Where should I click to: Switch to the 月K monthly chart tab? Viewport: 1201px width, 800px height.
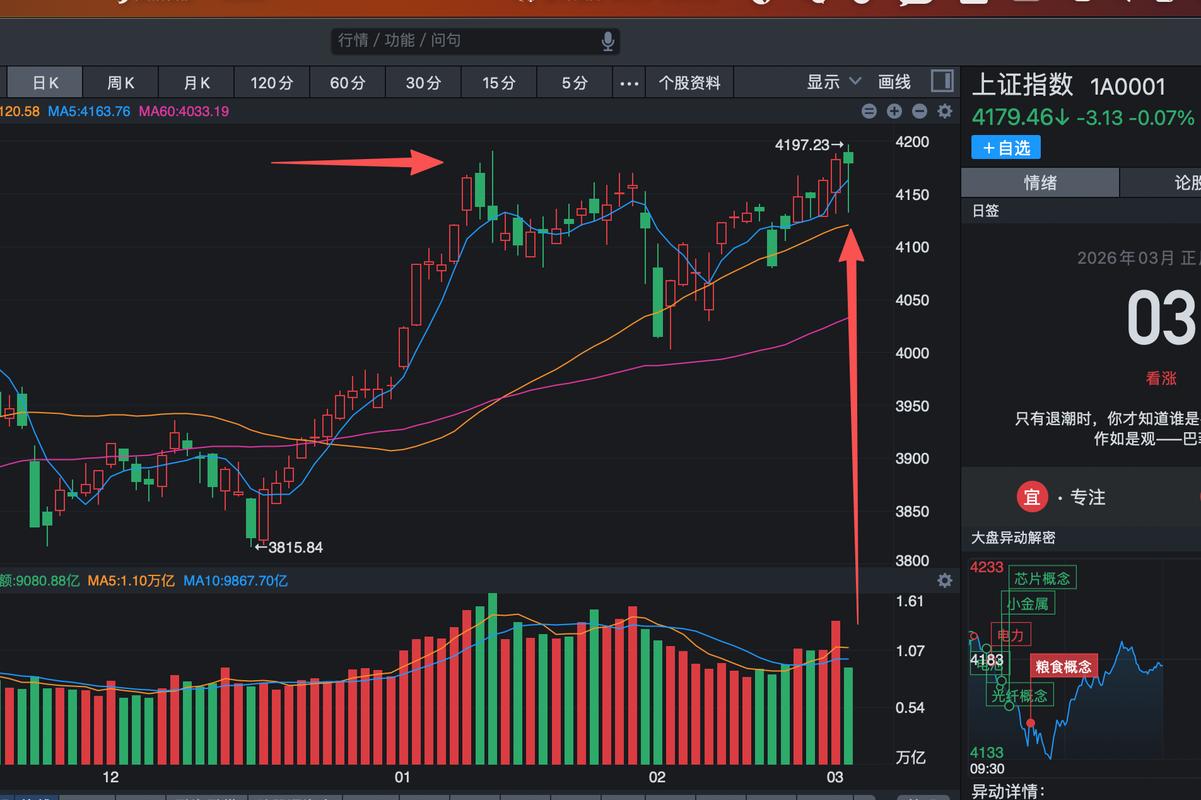197,83
